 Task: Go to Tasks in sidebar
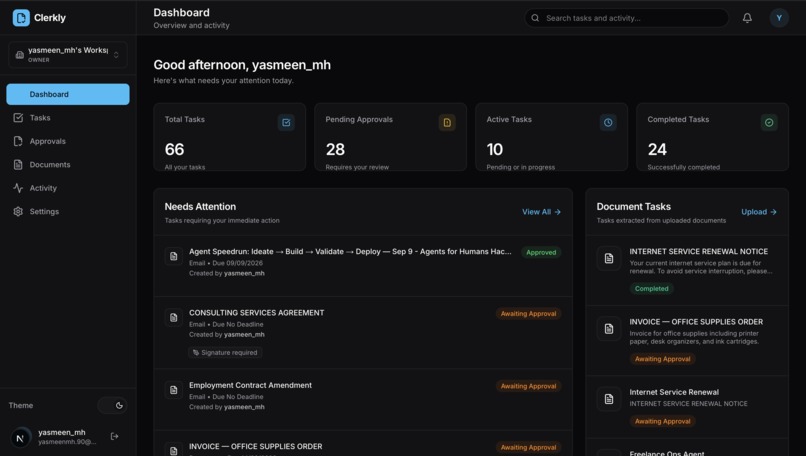click(x=68, y=118)
